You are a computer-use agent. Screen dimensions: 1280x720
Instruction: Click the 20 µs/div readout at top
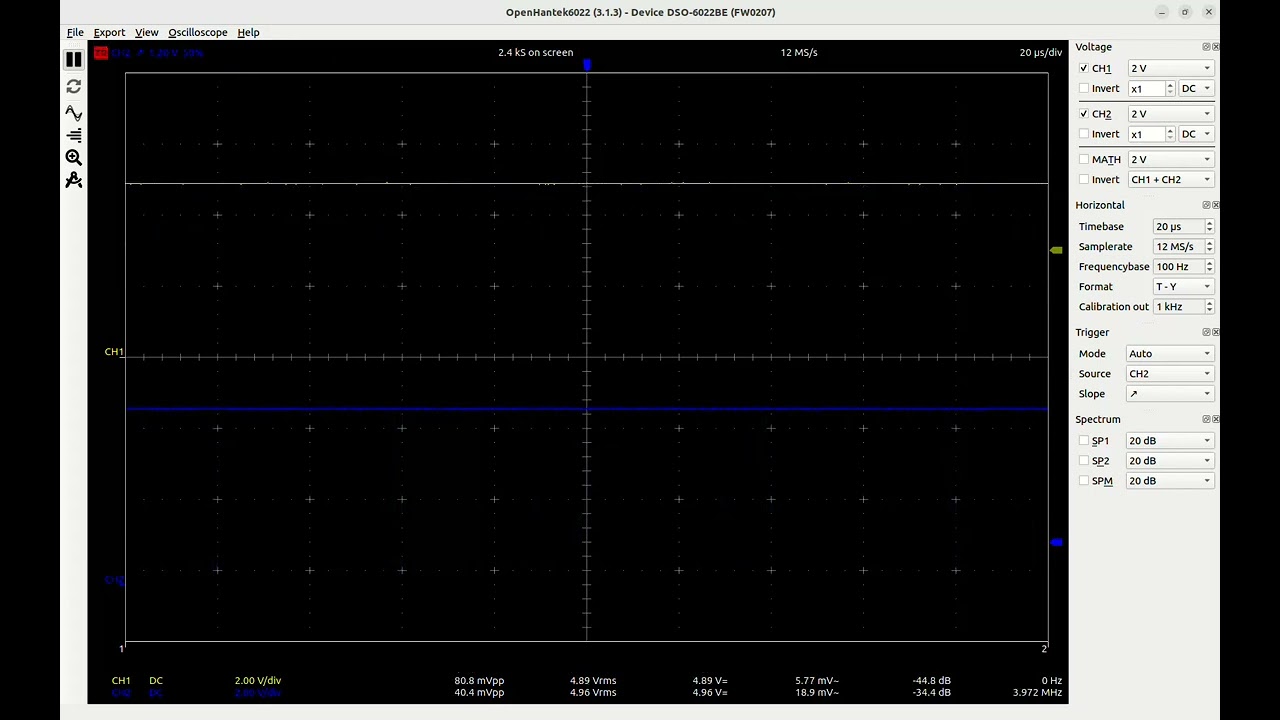[1041, 53]
